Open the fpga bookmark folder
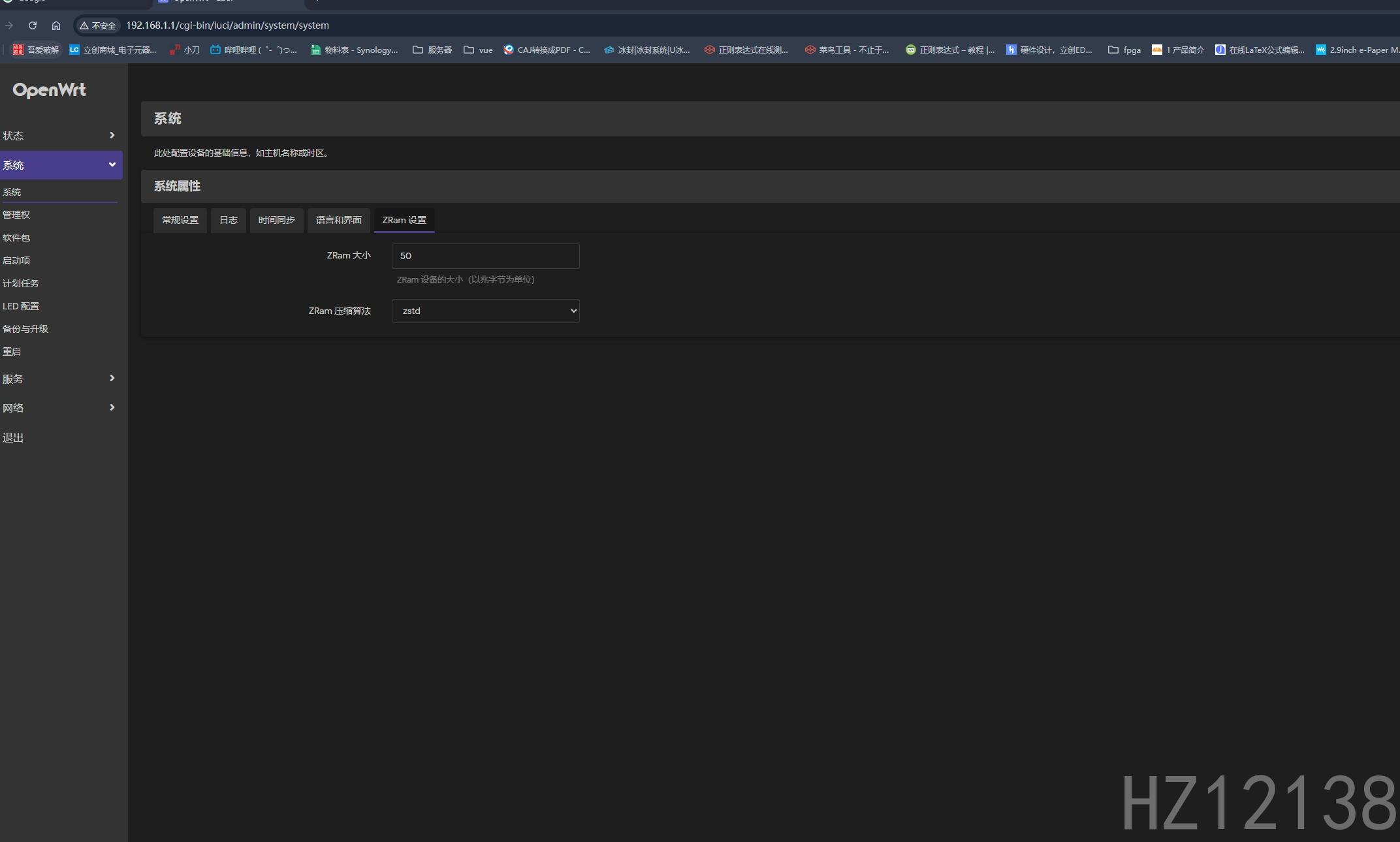The width and height of the screenshot is (1400, 842). click(x=1124, y=50)
